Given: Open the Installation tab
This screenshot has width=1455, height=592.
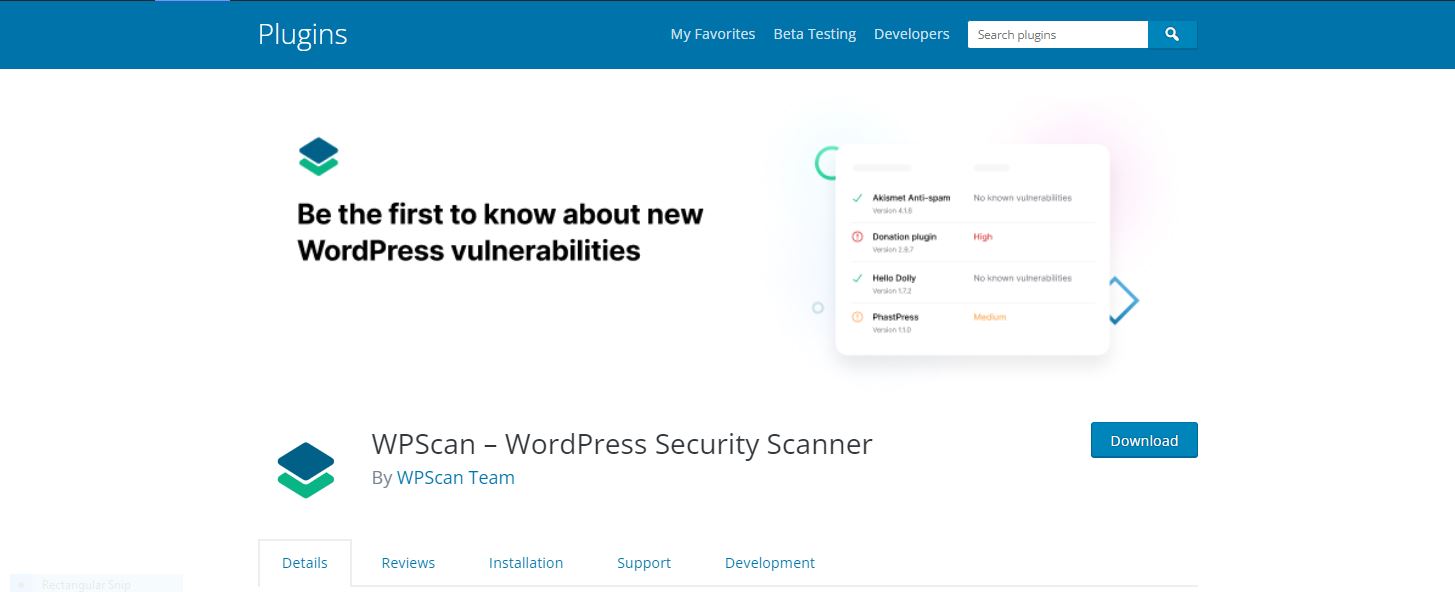Looking at the screenshot, I should click(526, 562).
